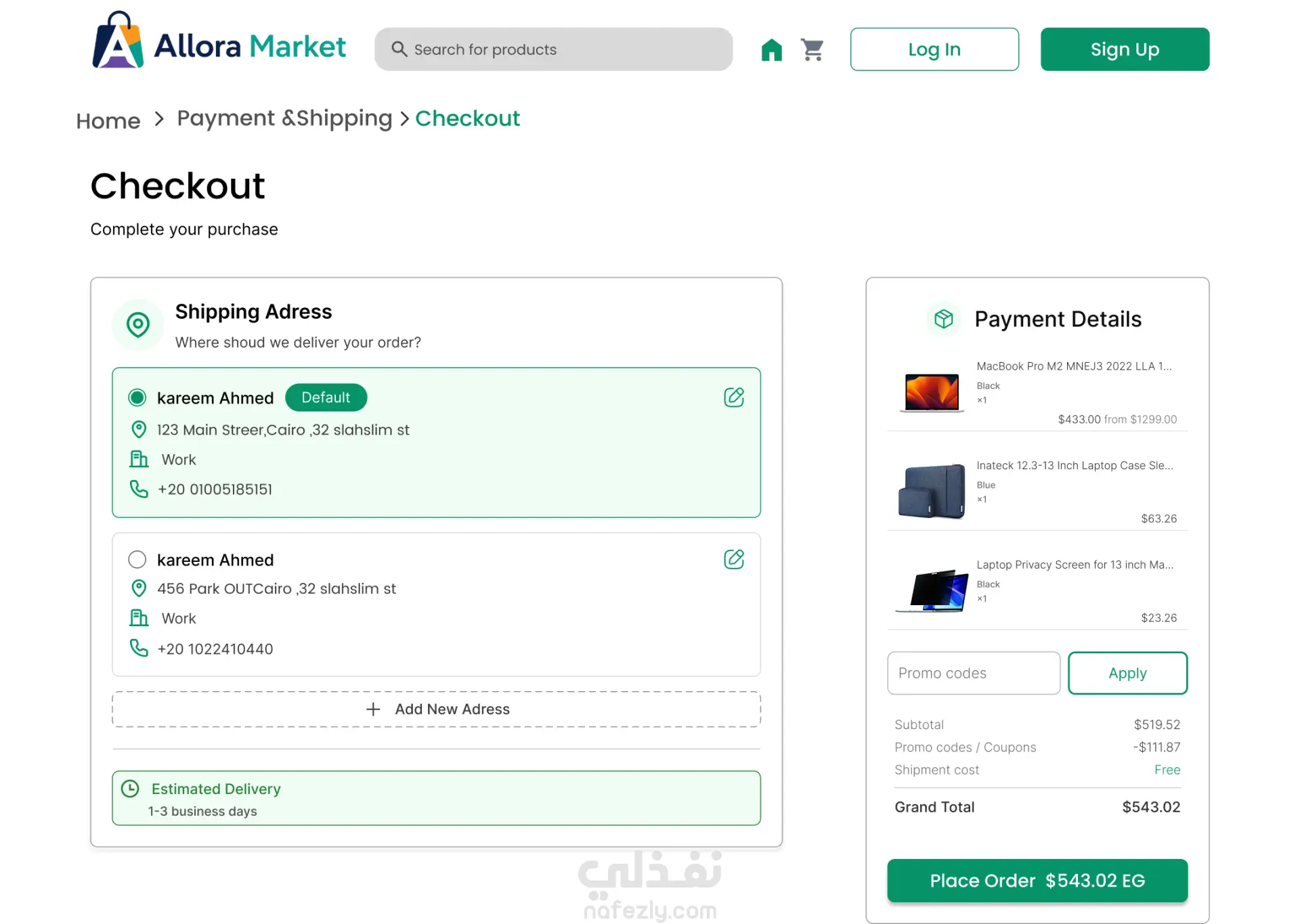
Task: Click the Allora Market logo
Action: [x=219, y=40]
